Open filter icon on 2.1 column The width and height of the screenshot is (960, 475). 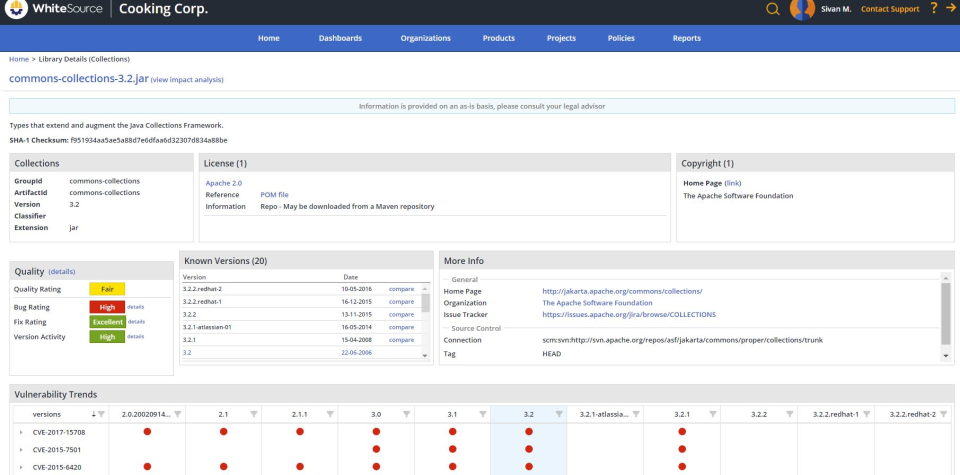pyautogui.click(x=253, y=414)
